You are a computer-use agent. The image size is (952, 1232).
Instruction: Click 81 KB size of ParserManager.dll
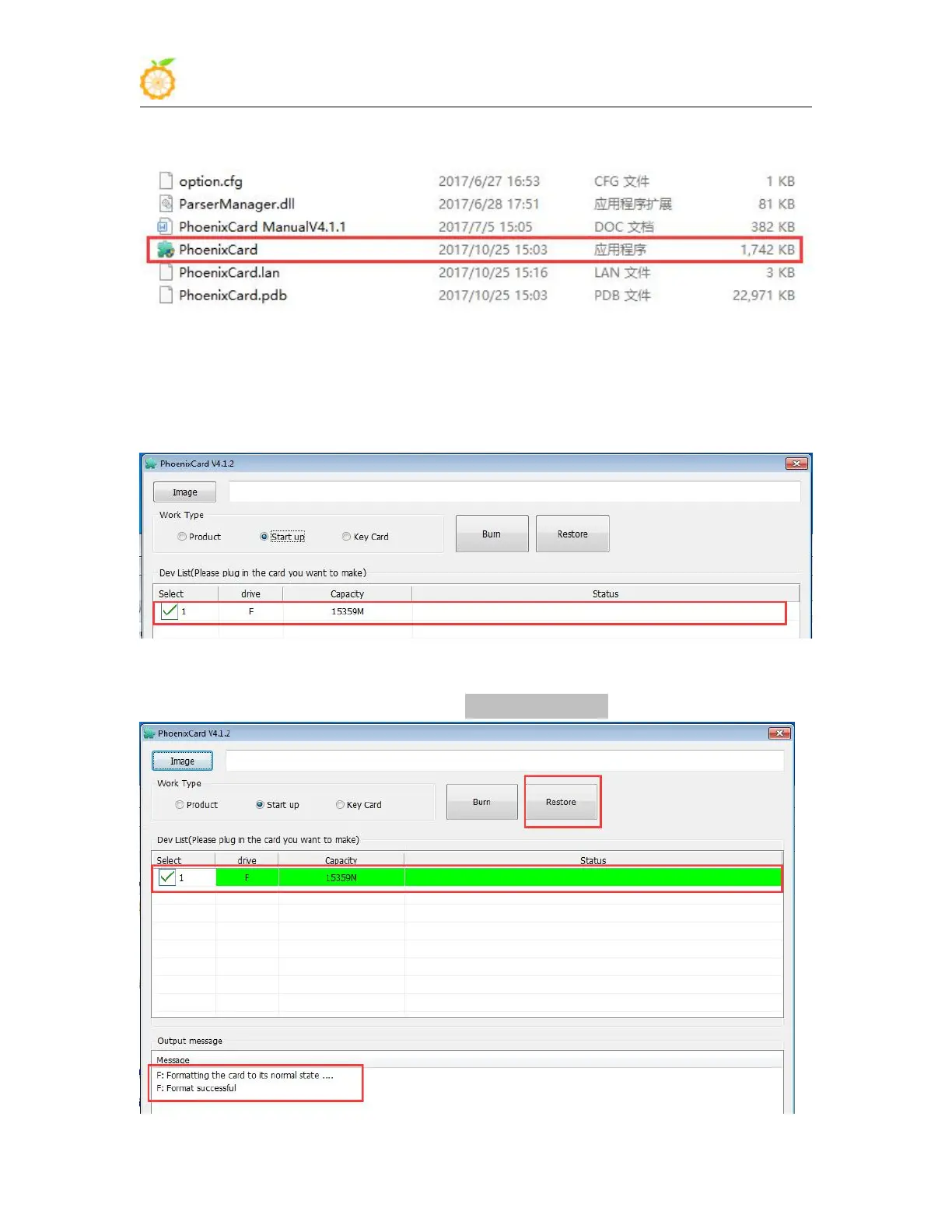(776, 204)
